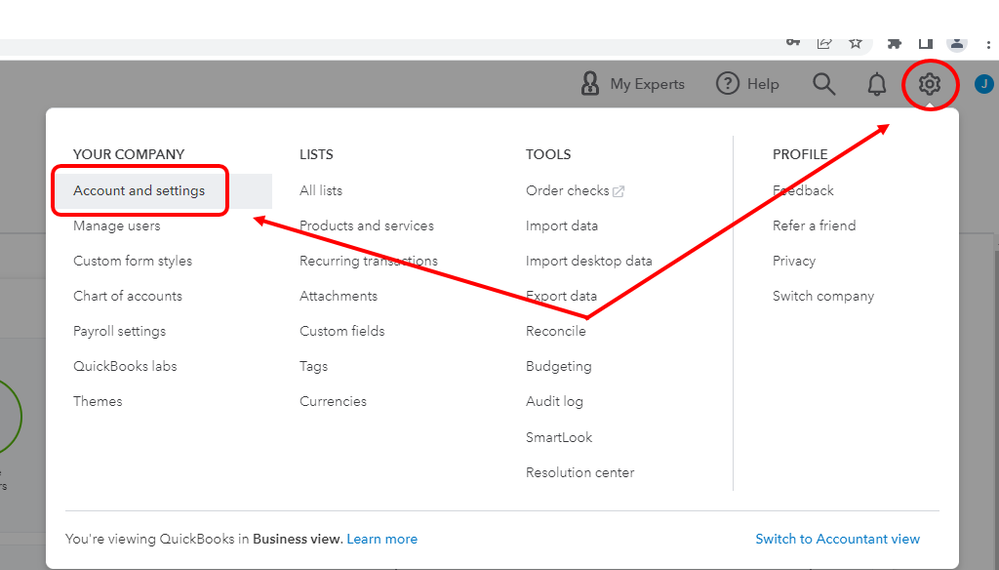Screen dimensions: 999x570
Task: Open the Reconcile tool
Action: tap(556, 331)
